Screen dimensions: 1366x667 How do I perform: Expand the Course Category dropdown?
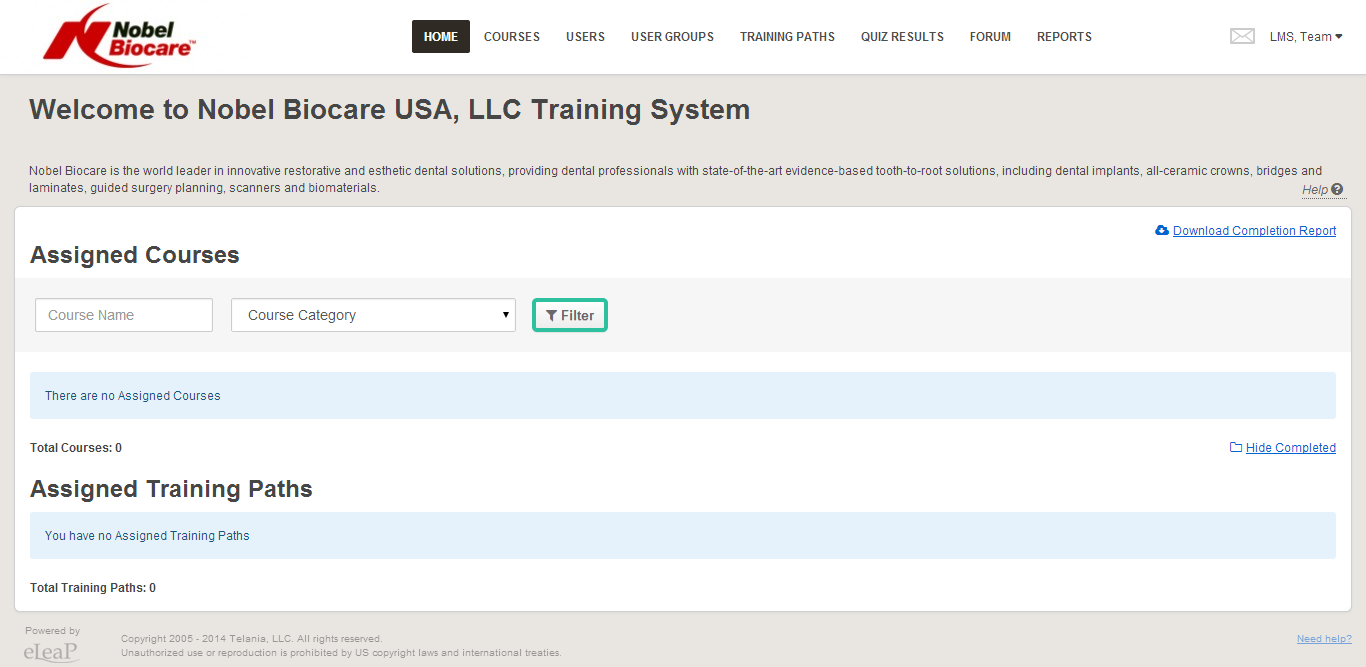(373, 315)
